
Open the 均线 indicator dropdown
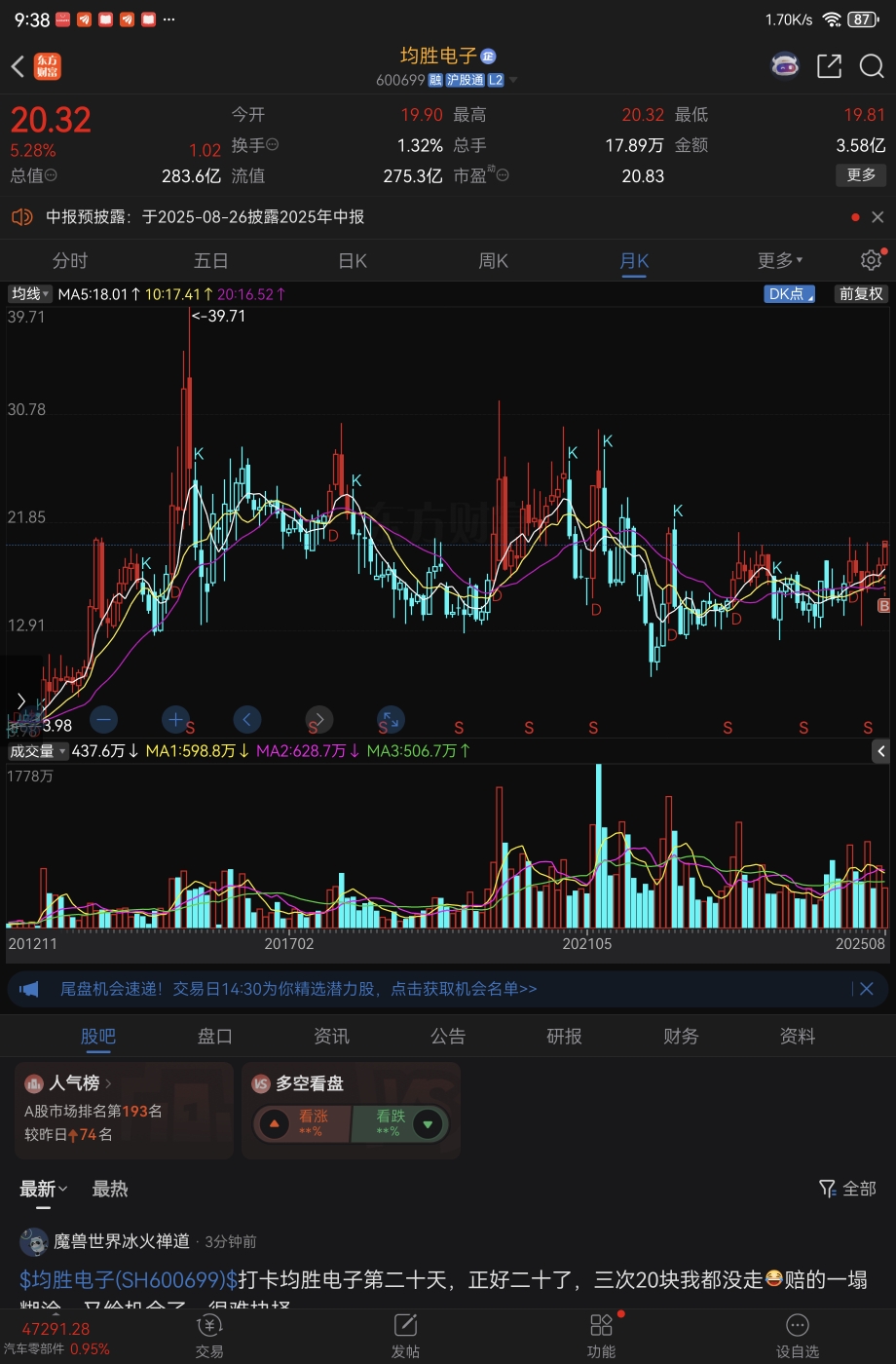pos(30,293)
